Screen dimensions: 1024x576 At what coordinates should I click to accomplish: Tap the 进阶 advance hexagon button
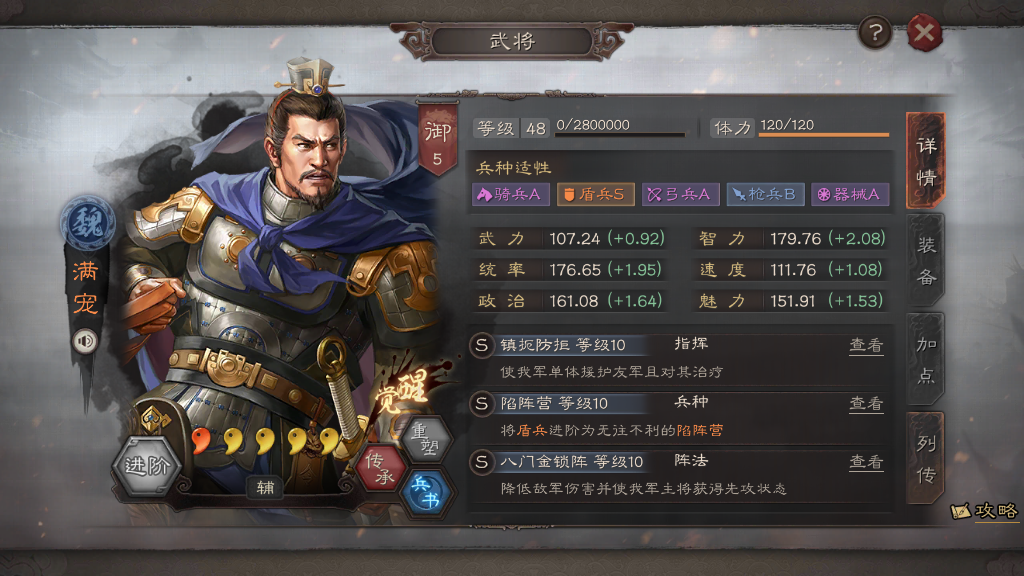pos(148,466)
